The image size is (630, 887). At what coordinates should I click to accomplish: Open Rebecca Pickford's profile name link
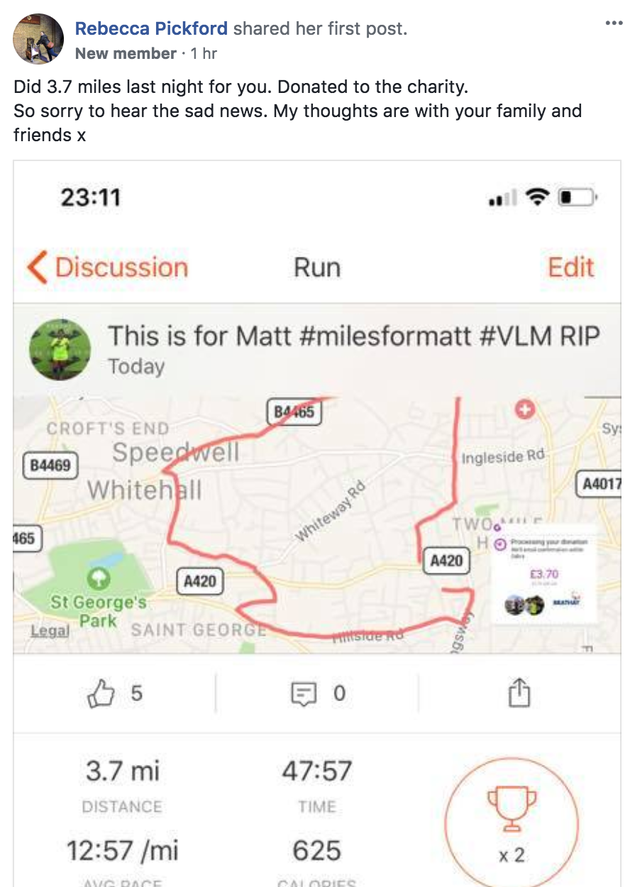click(x=151, y=28)
